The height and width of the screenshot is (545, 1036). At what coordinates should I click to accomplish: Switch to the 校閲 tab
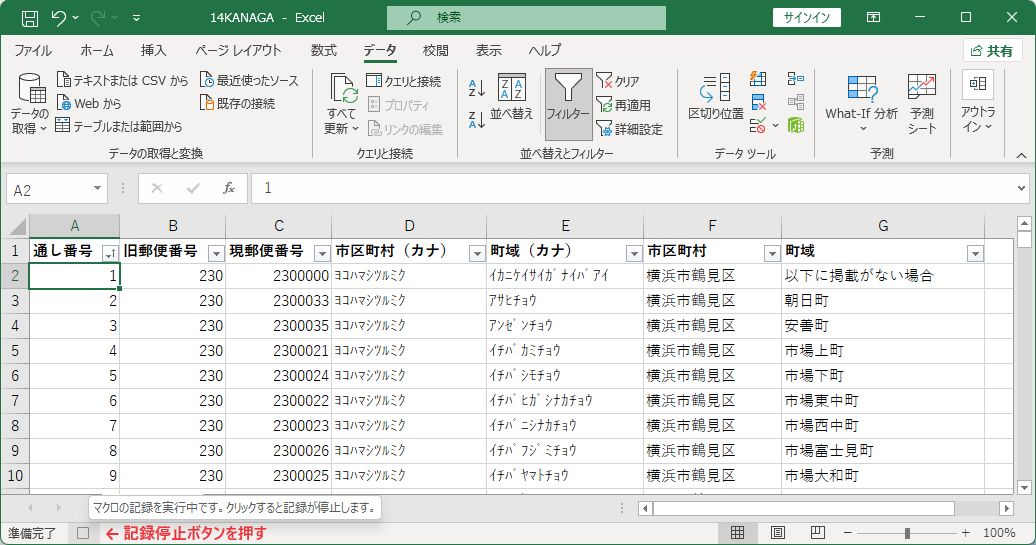pyautogui.click(x=436, y=50)
